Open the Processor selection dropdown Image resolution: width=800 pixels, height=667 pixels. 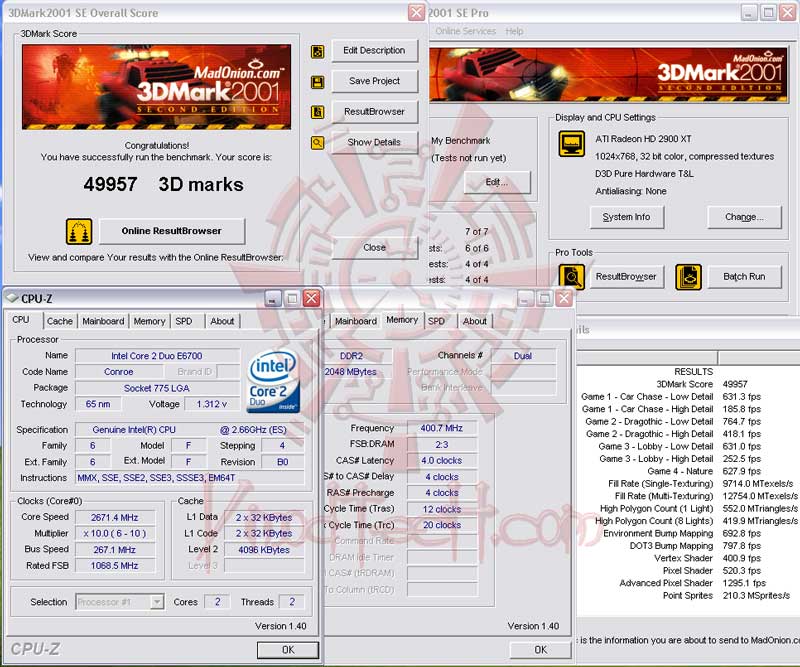click(157, 602)
